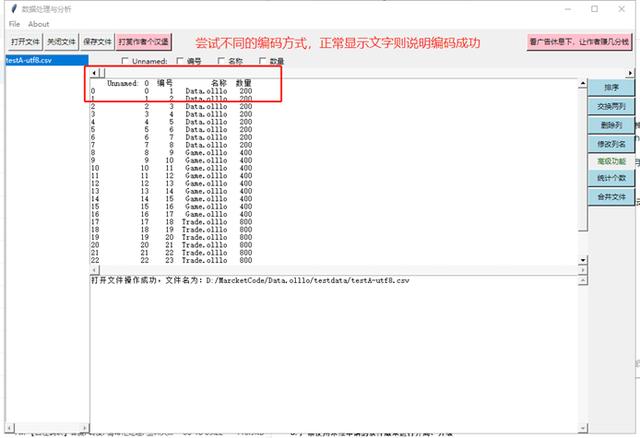Image resolution: width=640 pixels, height=438 pixels.
Task: Click the 合并文件 button
Action: (x=611, y=197)
